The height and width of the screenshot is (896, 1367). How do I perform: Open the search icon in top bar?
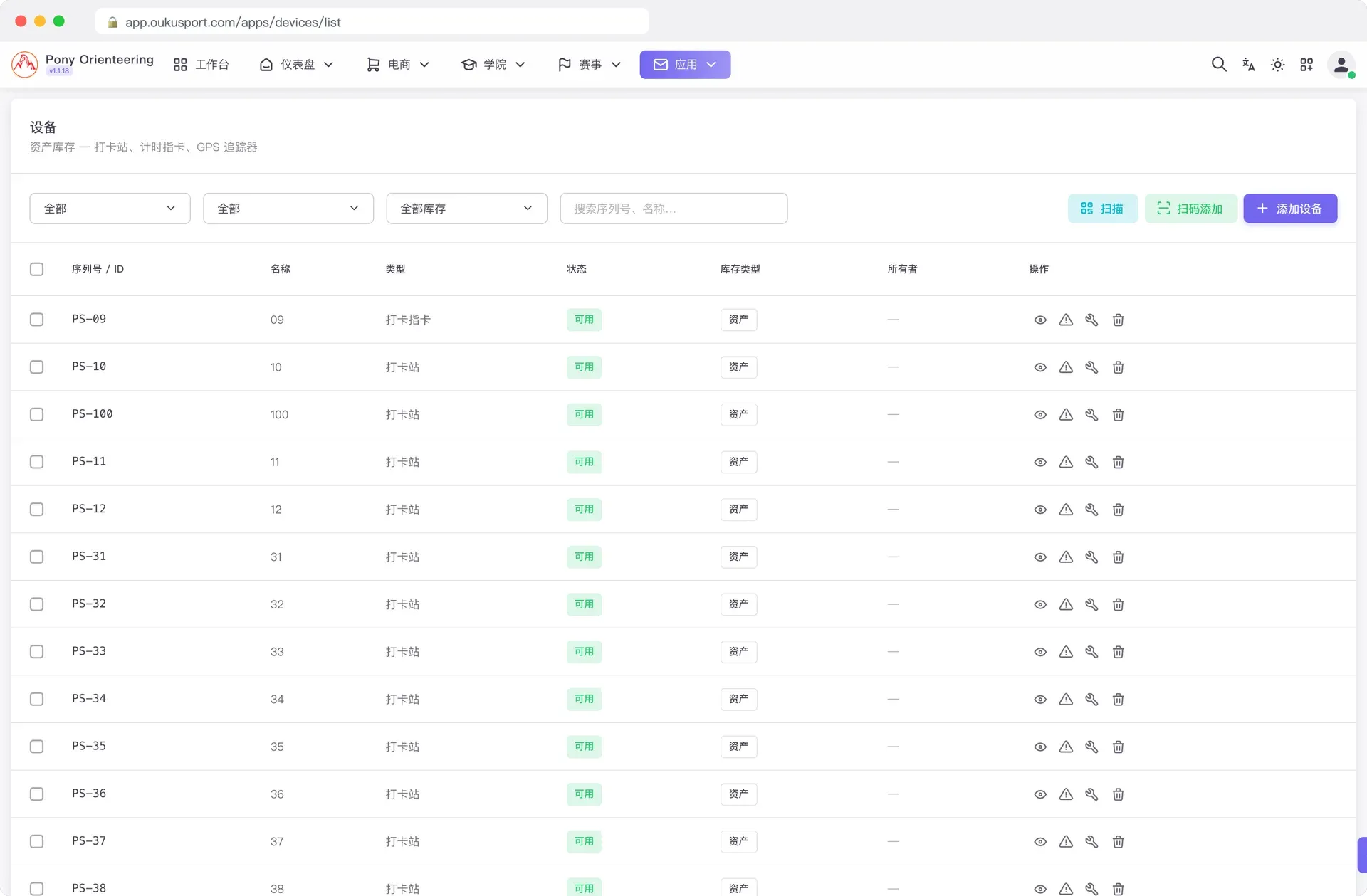(1219, 65)
